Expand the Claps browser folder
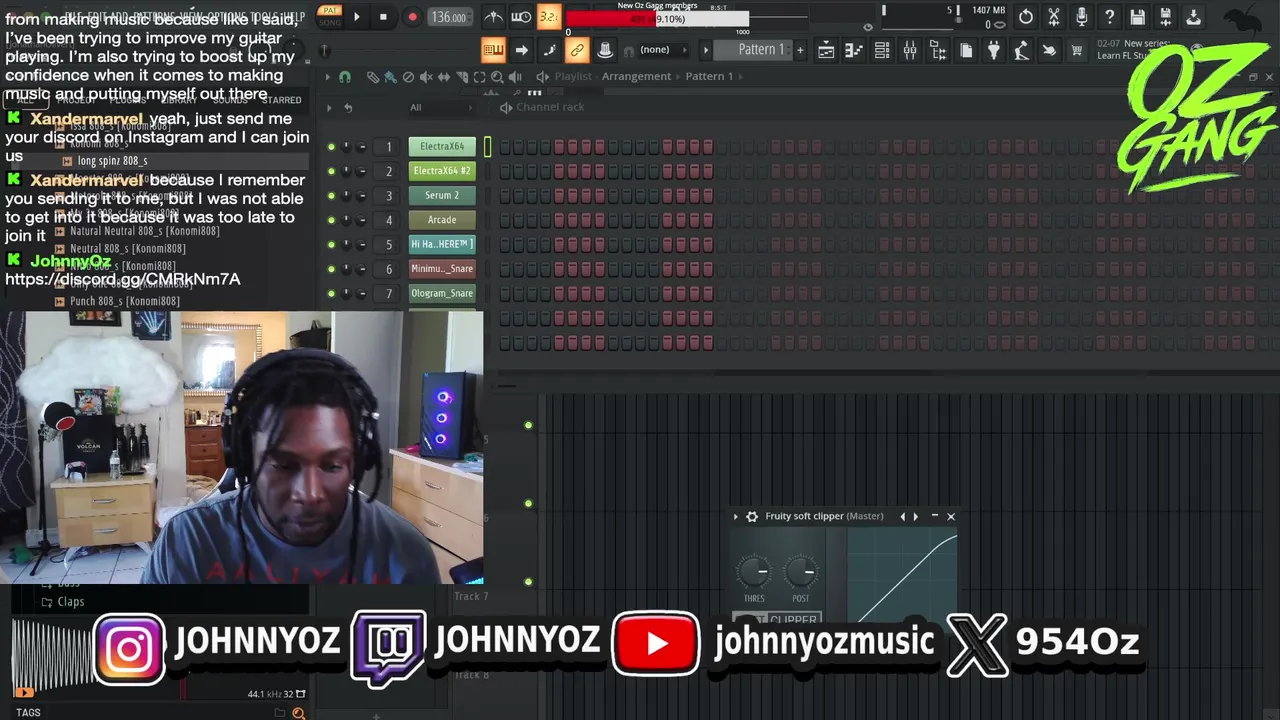This screenshot has height=720, width=1280. point(63,602)
